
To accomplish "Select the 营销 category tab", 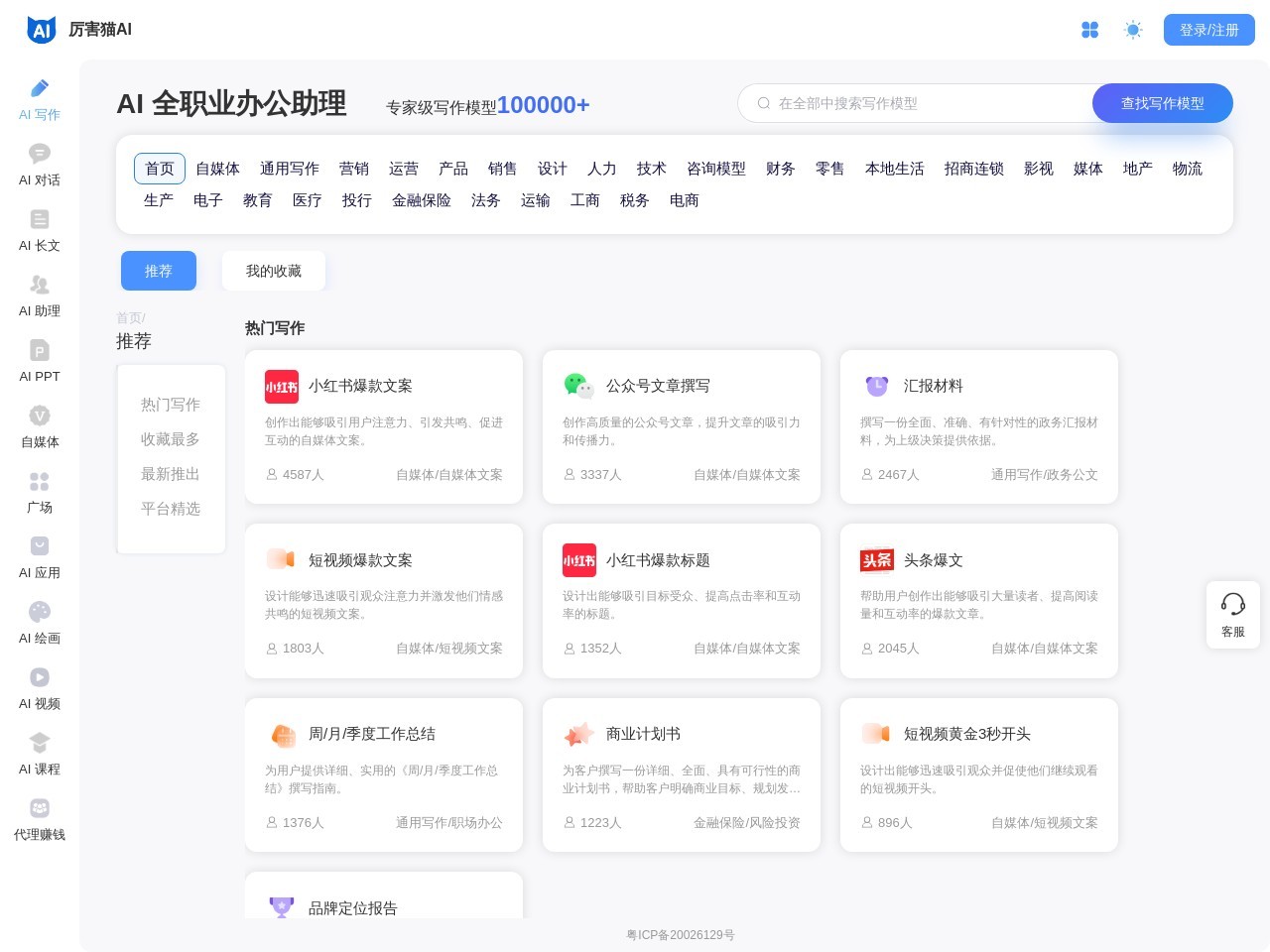I will (354, 169).
